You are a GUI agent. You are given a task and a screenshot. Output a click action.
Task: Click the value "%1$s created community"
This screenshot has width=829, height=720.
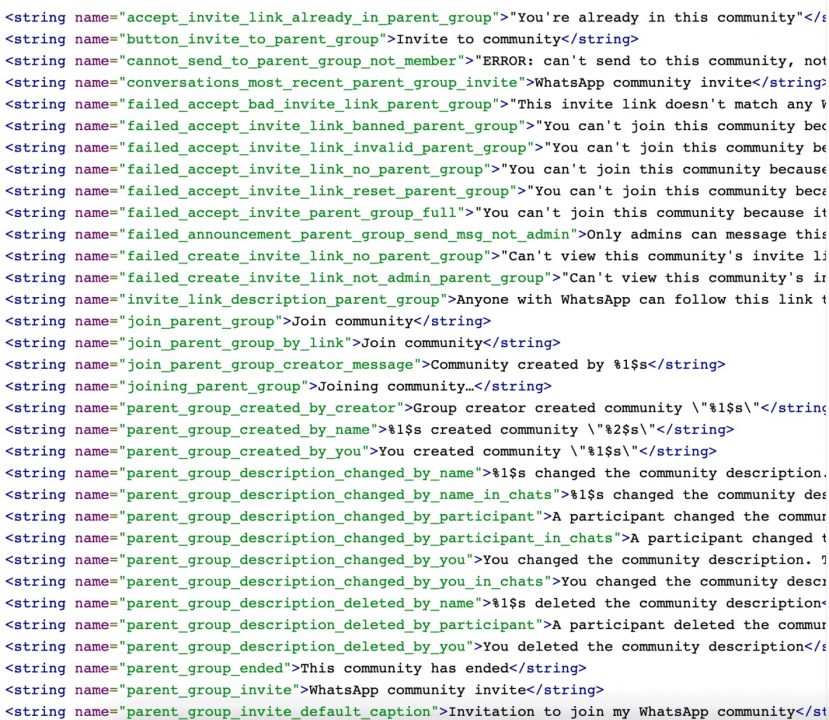coord(483,430)
